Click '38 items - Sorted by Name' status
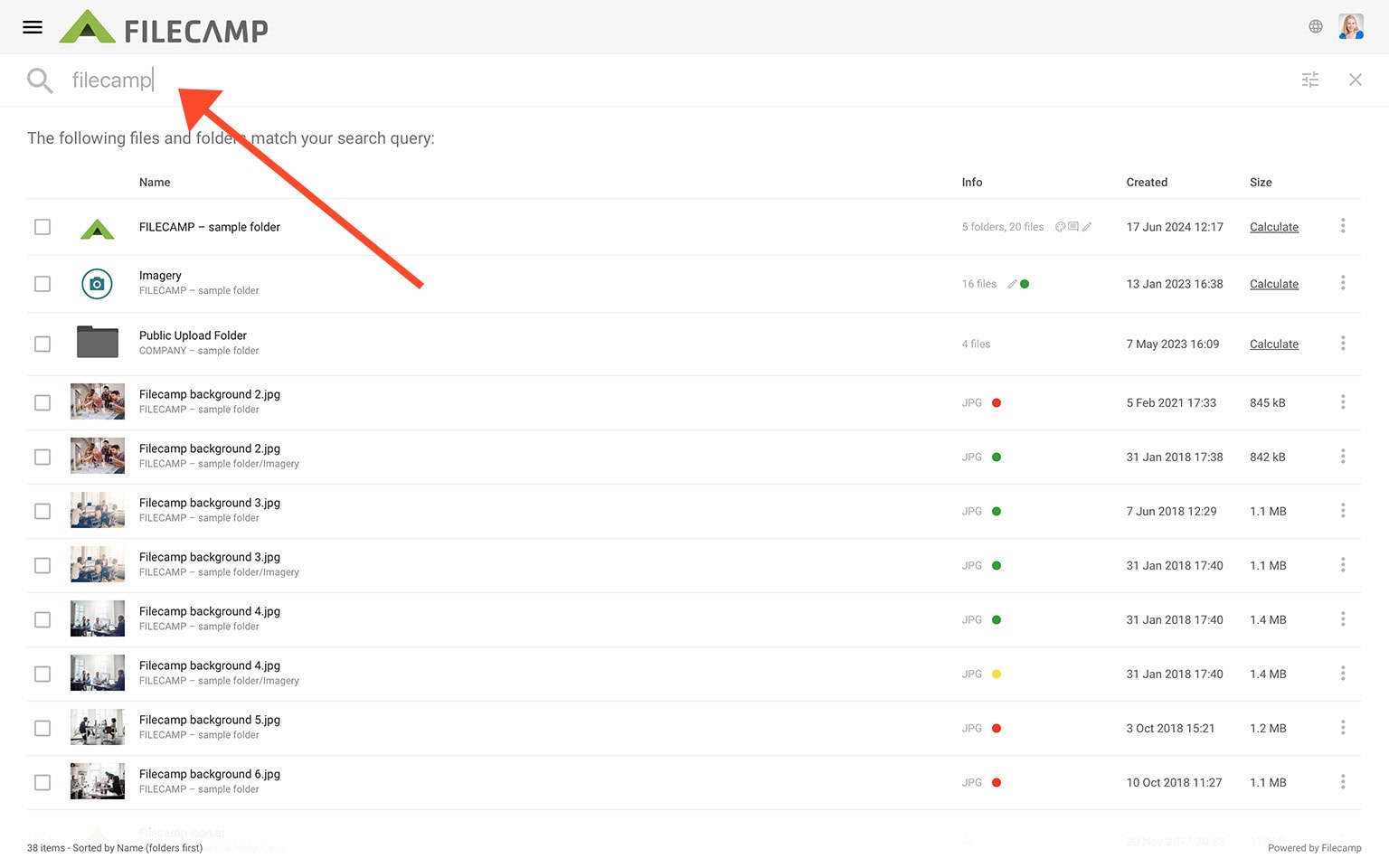Screen dimensions: 1389x868 pos(115,848)
